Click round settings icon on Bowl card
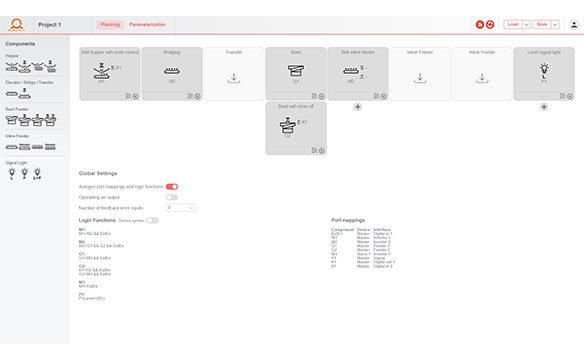The height and width of the screenshot is (360, 584). pyautogui.click(x=321, y=96)
